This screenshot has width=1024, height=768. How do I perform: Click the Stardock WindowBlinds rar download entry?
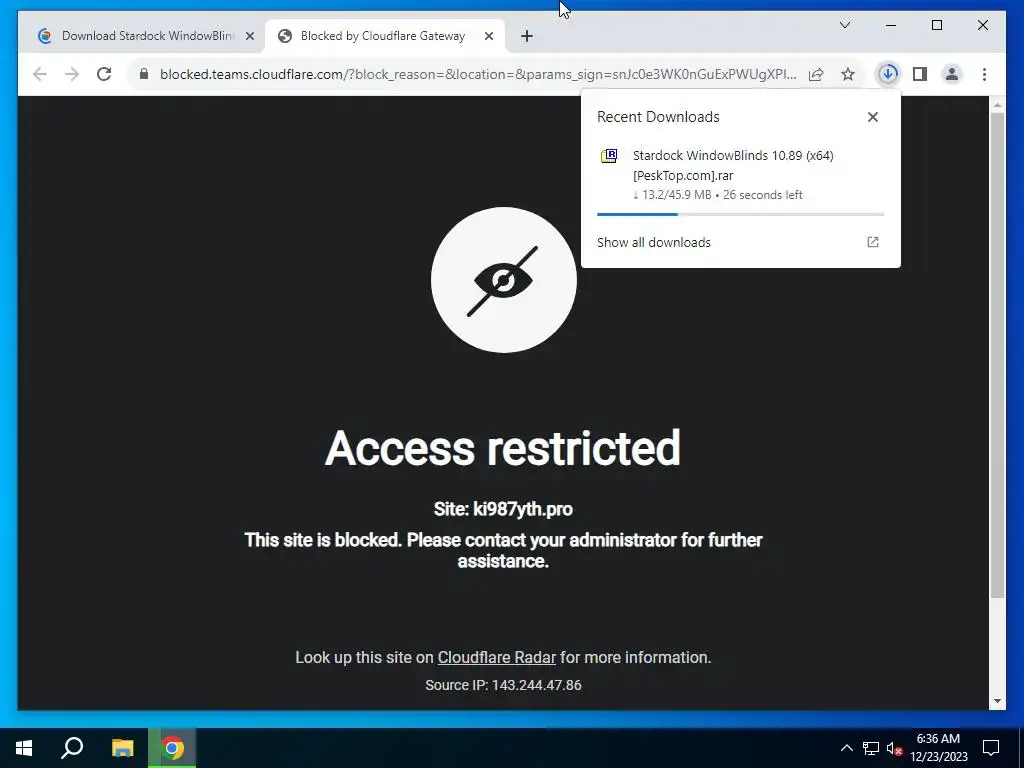pyautogui.click(x=739, y=174)
